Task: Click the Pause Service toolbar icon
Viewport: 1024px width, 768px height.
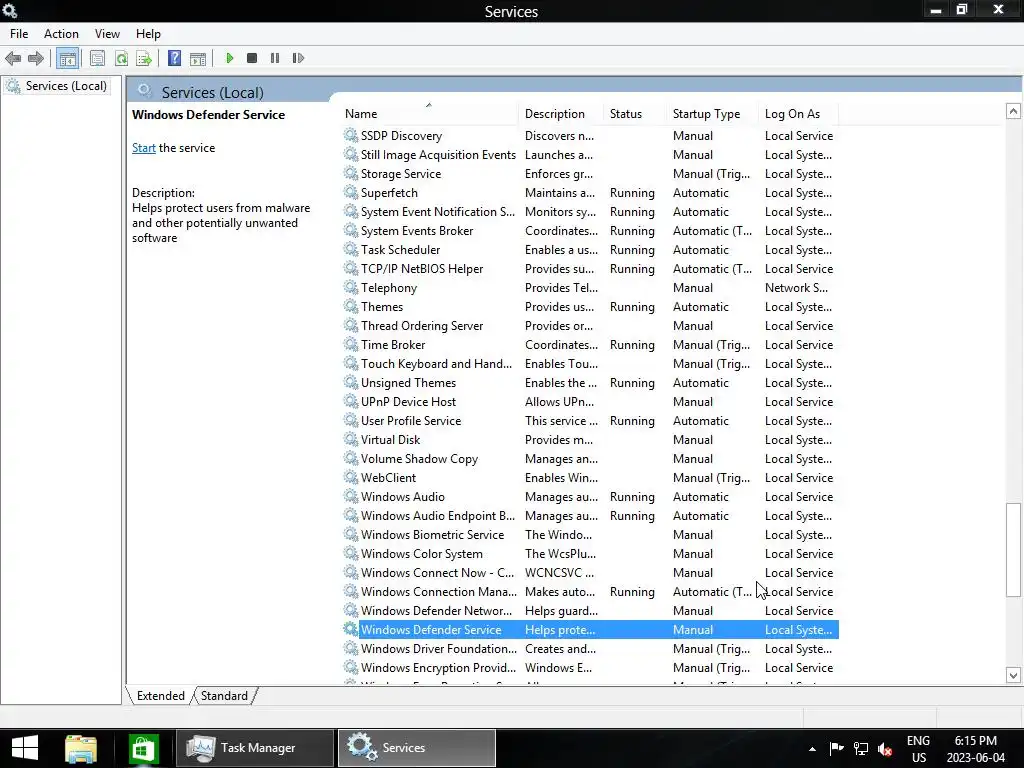Action: 275,58
